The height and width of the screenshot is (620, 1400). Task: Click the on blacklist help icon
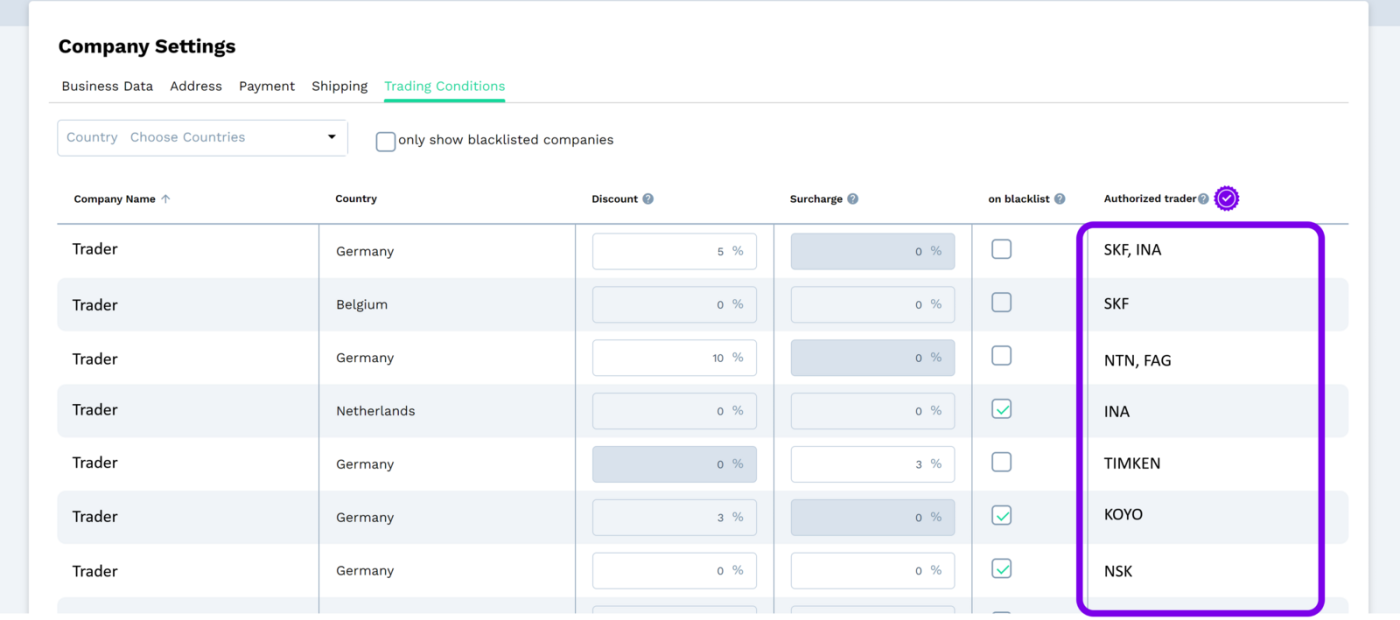pyautogui.click(x=1060, y=199)
